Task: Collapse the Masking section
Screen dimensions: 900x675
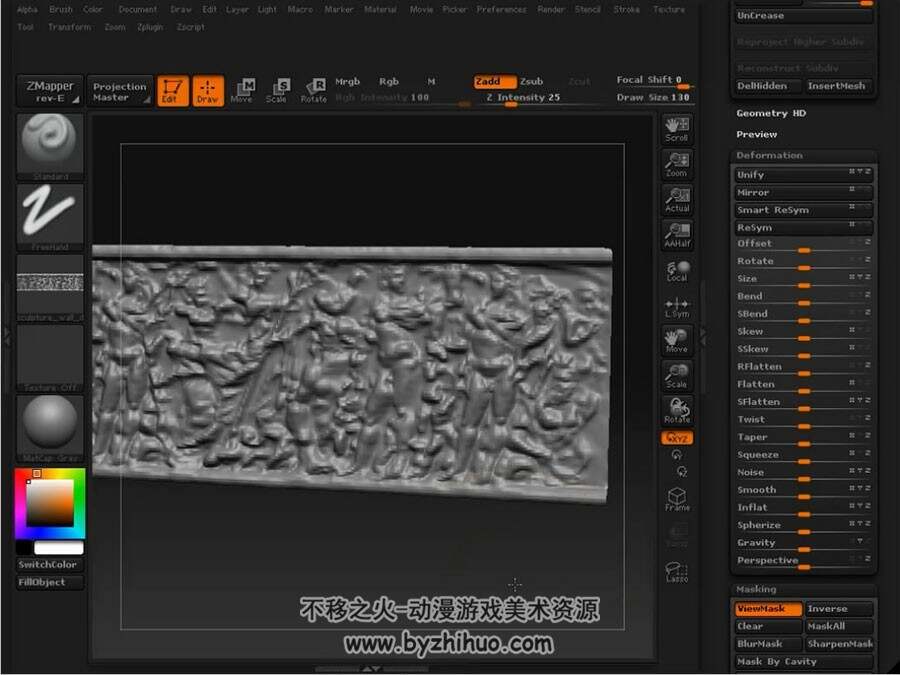Action: pos(756,589)
